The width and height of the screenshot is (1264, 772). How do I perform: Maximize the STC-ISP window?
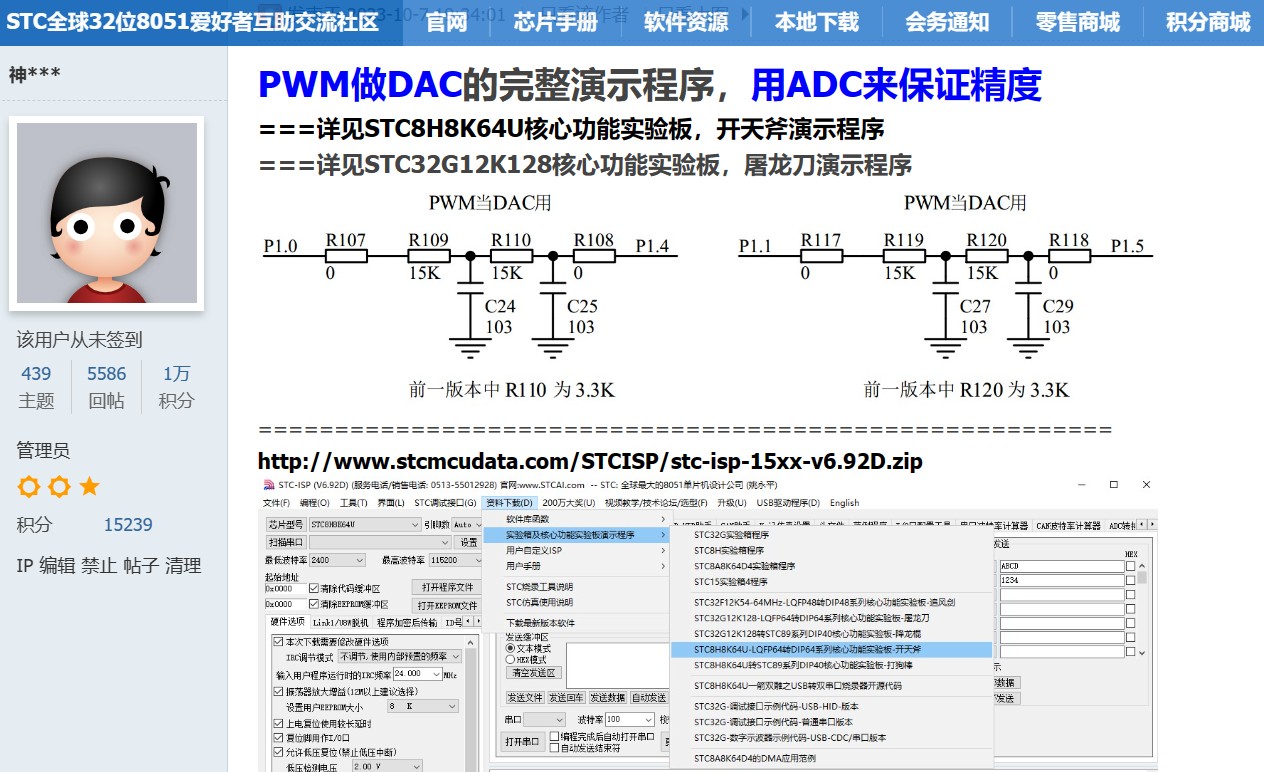click(1114, 484)
